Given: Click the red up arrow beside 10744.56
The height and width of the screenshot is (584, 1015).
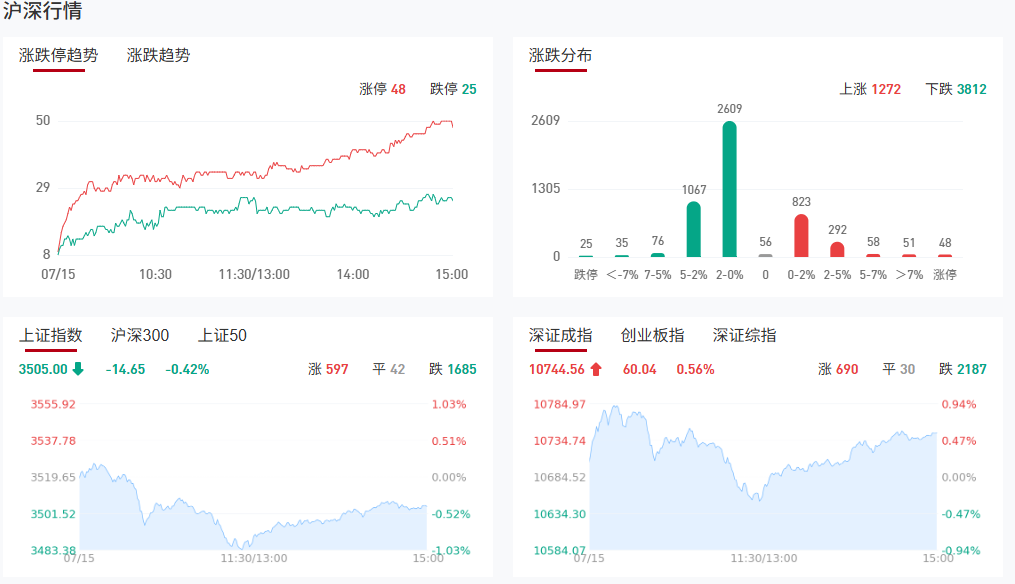Looking at the screenshot, I should pos(596,369).
